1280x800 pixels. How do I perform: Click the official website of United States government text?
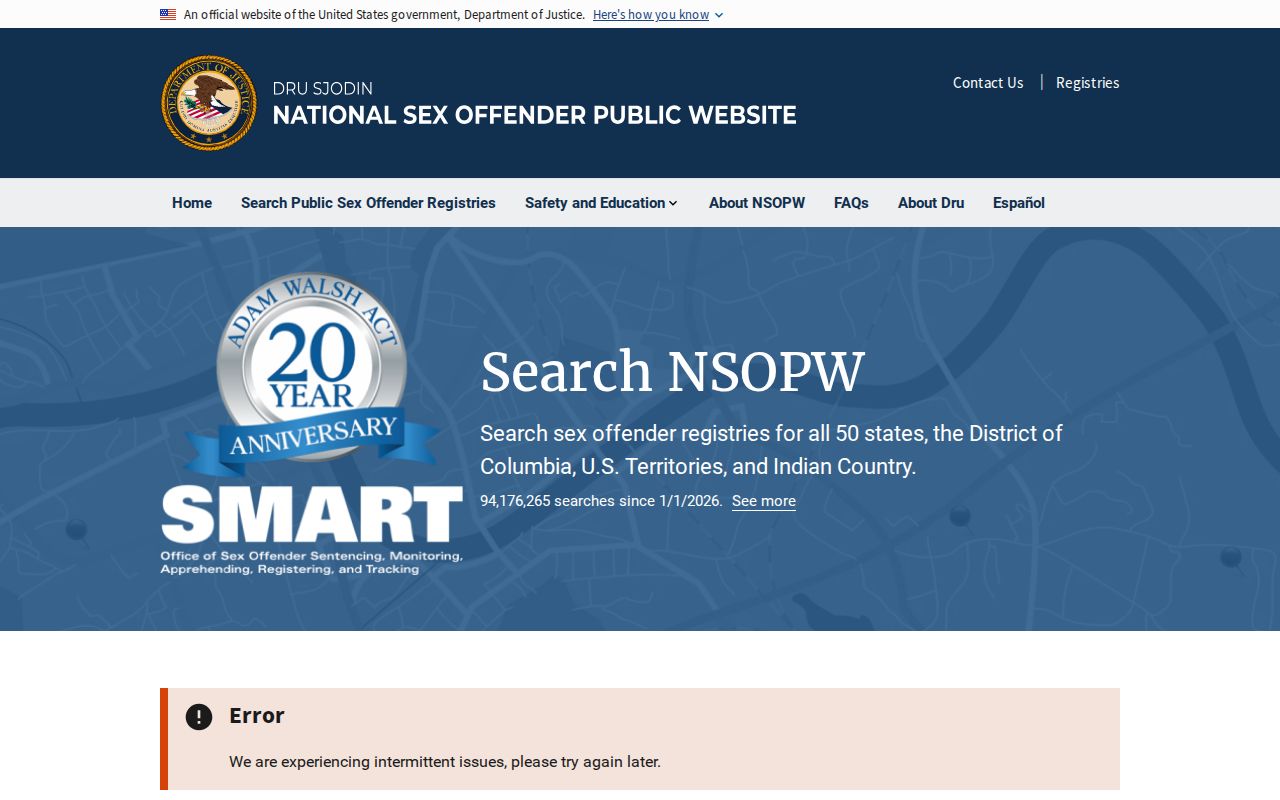(x=384, y=15)
